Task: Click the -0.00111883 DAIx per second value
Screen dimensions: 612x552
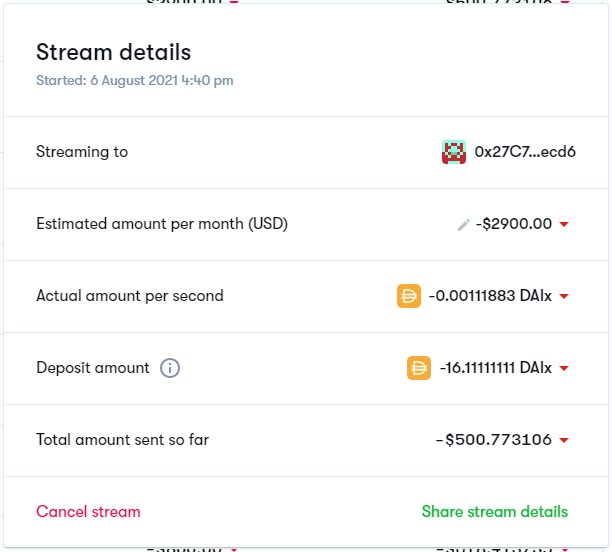Action: point(490,296)
